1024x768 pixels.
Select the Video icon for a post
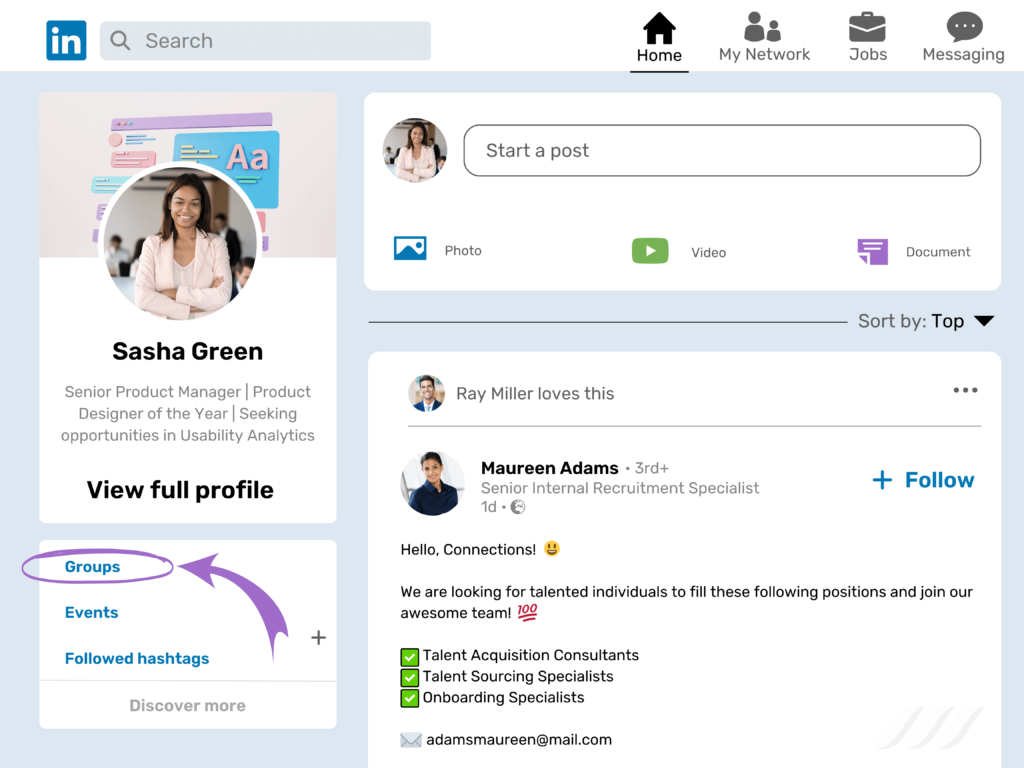pyautogui.click(x=650, y=251)
